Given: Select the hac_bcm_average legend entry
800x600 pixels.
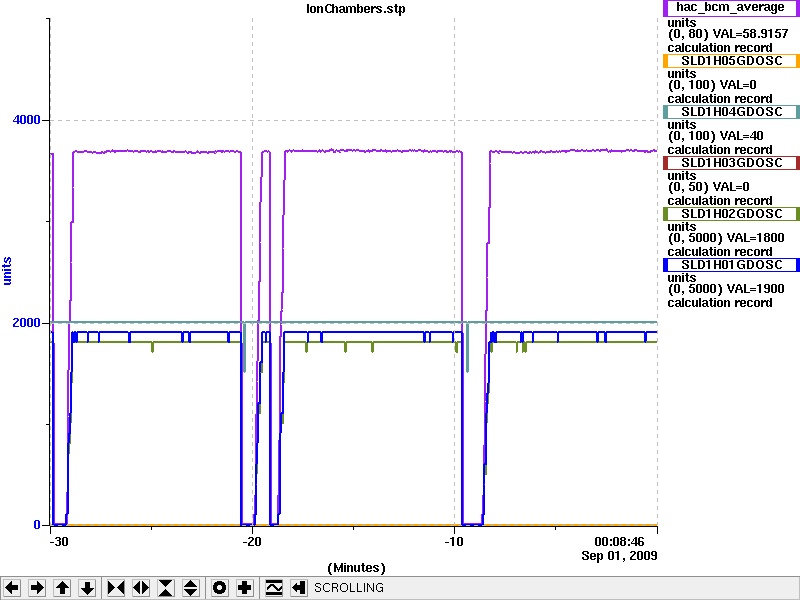Looking at the screenshot, I should click(x=731, y=8).
